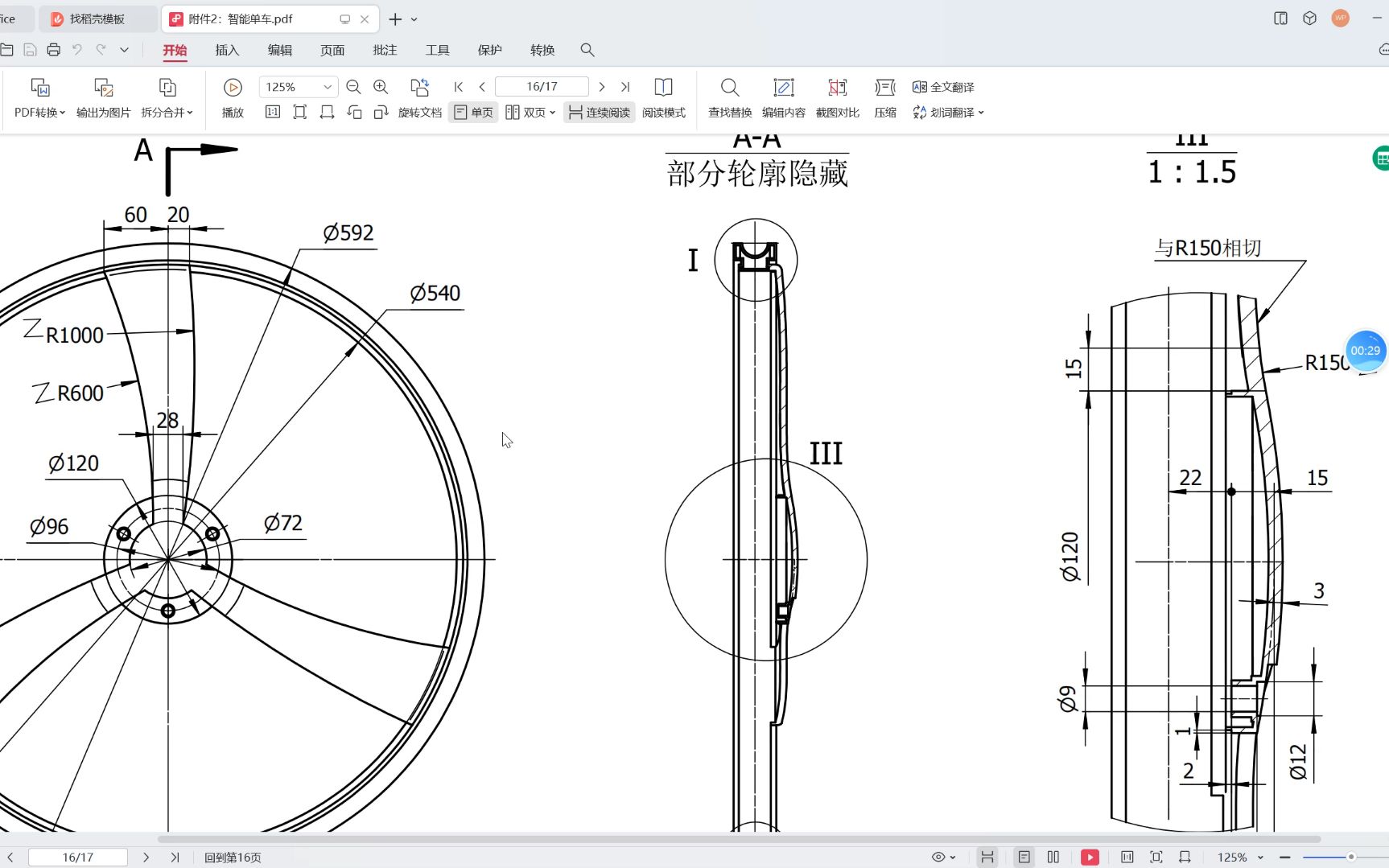Open the 批注 annotation tab
Viewport: 1389px width, 868px height.
pyautogui.click(x=385, y=50)
